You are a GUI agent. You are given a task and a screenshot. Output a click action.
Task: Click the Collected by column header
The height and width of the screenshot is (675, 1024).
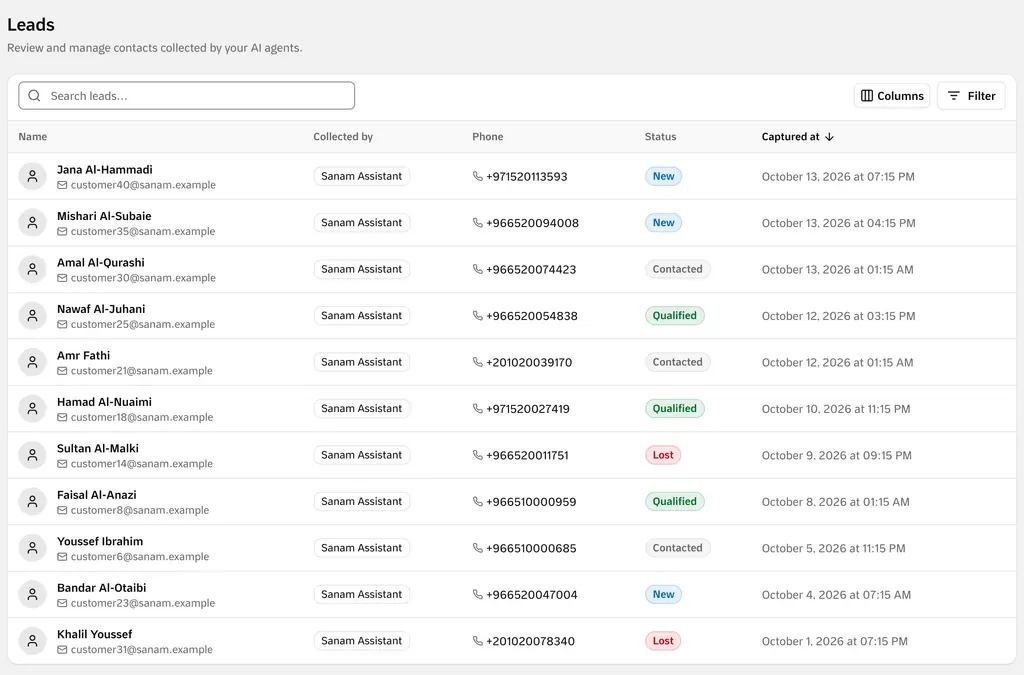pos(343,137)
